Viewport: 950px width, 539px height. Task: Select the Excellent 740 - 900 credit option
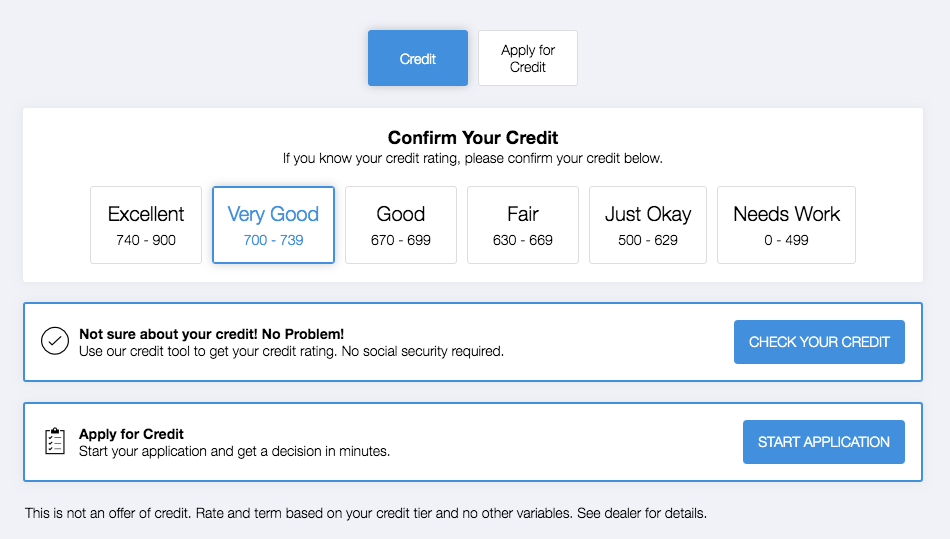click(x=146, y=225)
